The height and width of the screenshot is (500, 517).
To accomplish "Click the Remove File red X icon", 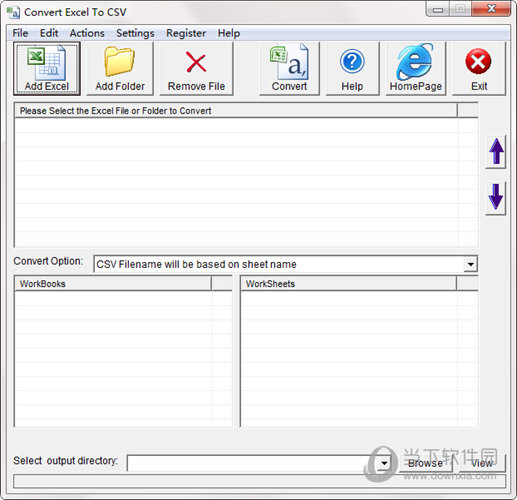I will click(x=196, y=69).
